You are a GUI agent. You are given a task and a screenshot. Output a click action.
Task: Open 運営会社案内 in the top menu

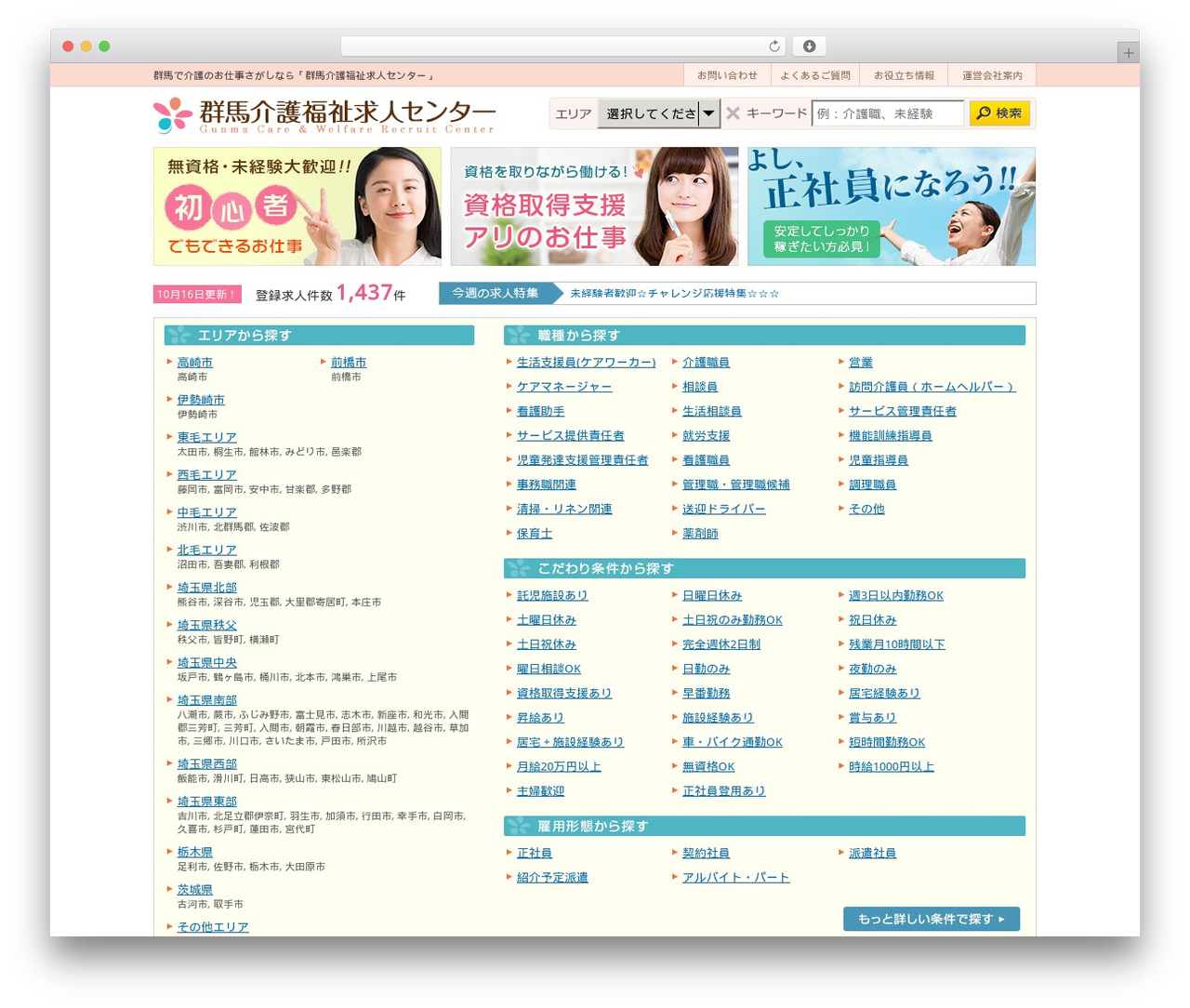(992, 75)
